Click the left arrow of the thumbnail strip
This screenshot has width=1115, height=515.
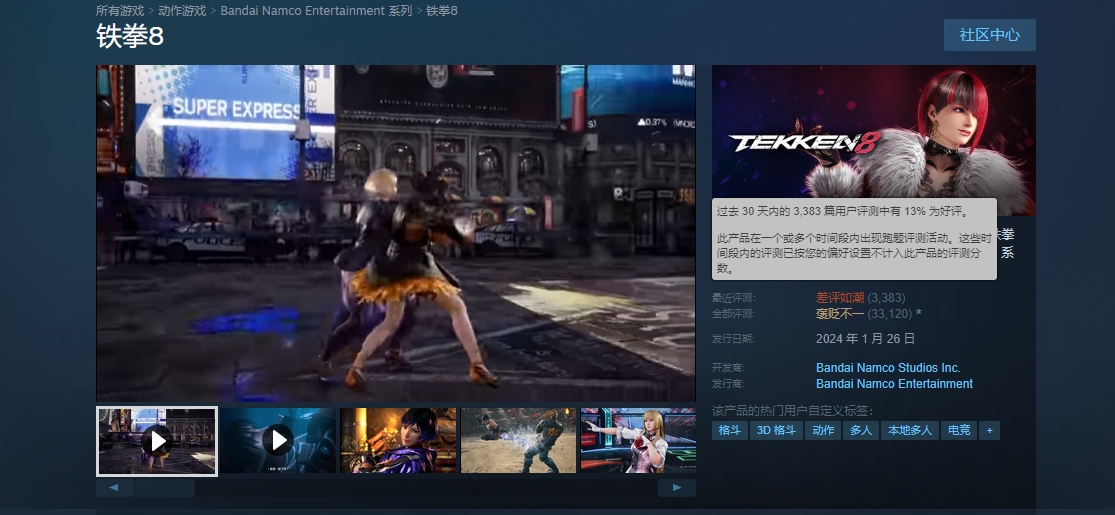(x=114, y=488)
